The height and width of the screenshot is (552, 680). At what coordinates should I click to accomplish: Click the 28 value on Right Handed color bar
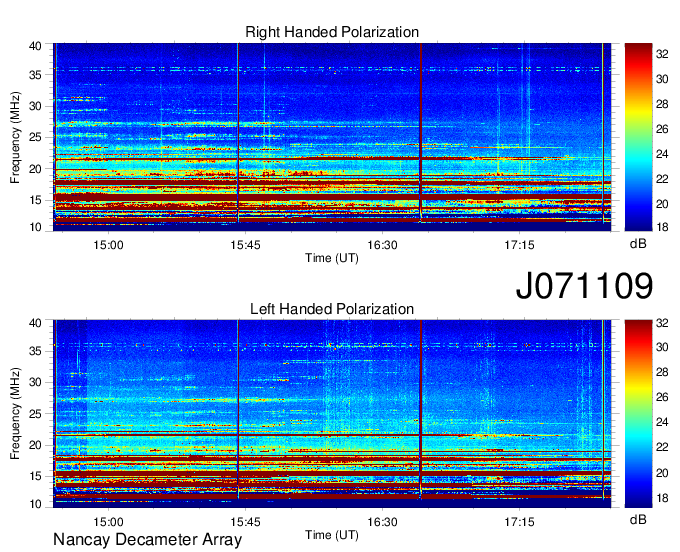[x=662, y=104]
